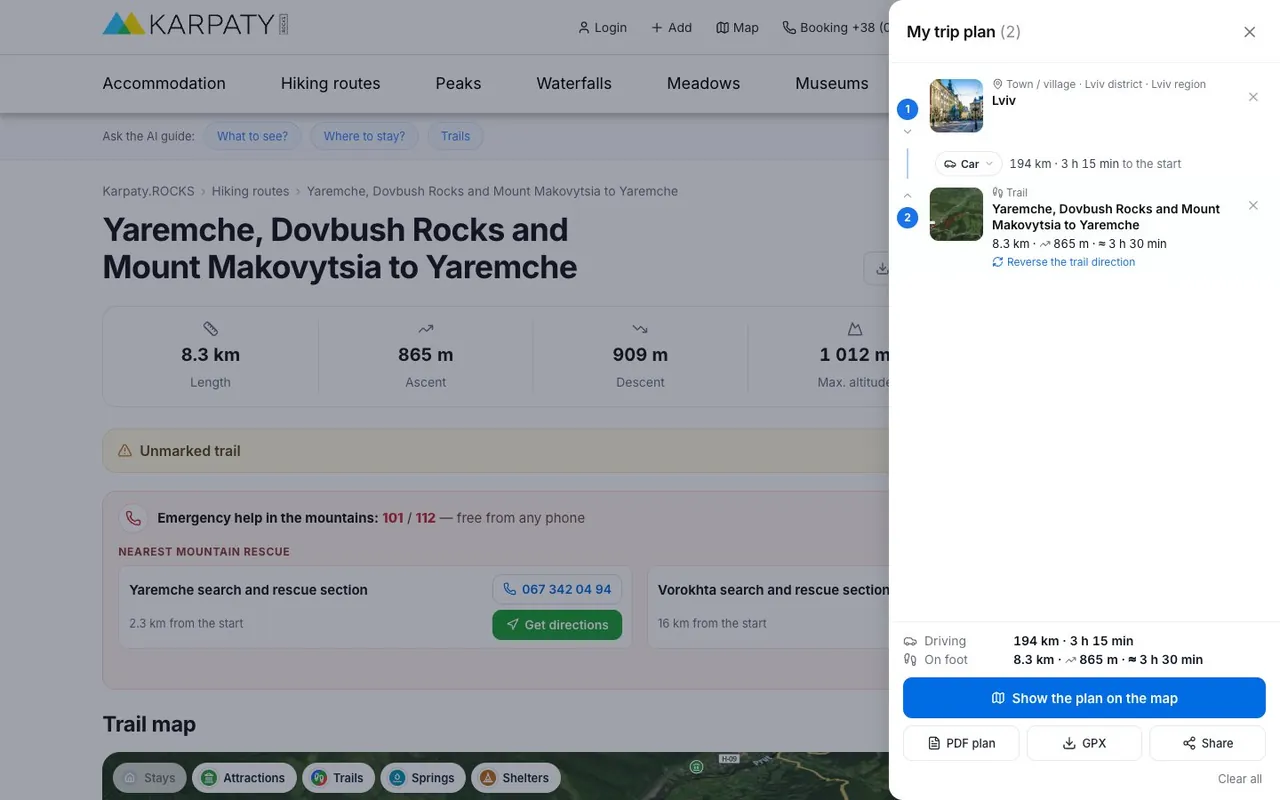Open the Car transport dropdown
Image resolution: width=1280 pixels, height=800 pixels.
coord(969,164)
